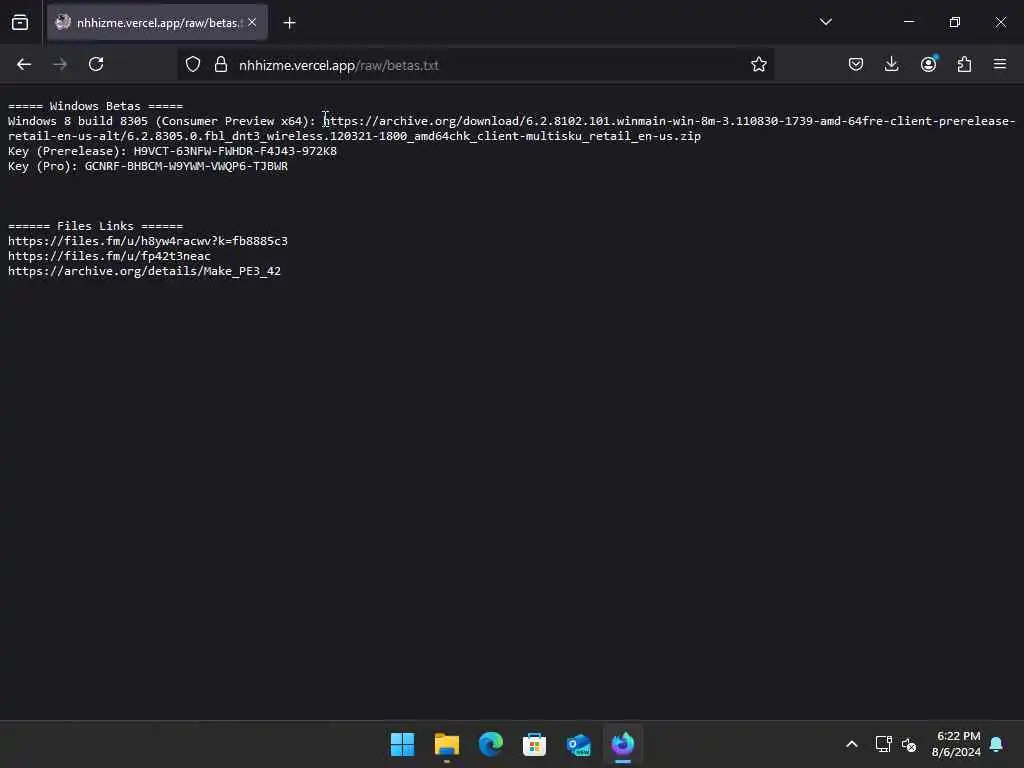Click the Pro key GCNRF line
Screen dimensions: 1024x768
coord(148,166)
